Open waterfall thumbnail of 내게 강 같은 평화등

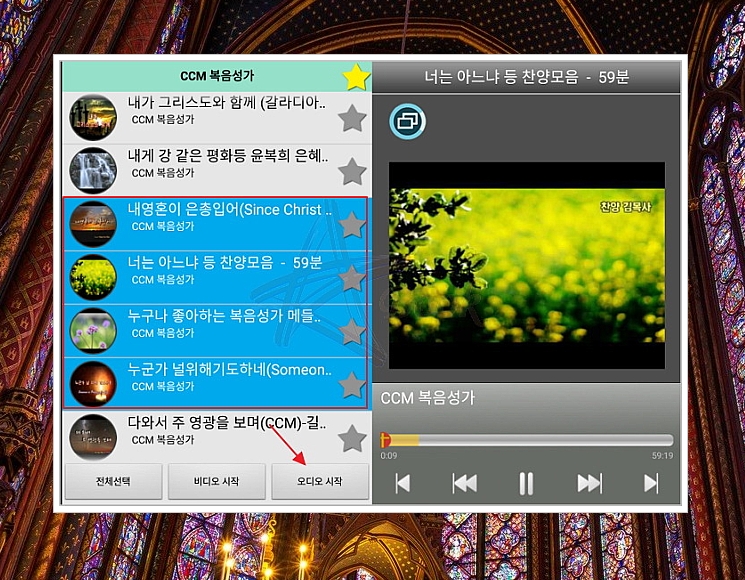93,171
